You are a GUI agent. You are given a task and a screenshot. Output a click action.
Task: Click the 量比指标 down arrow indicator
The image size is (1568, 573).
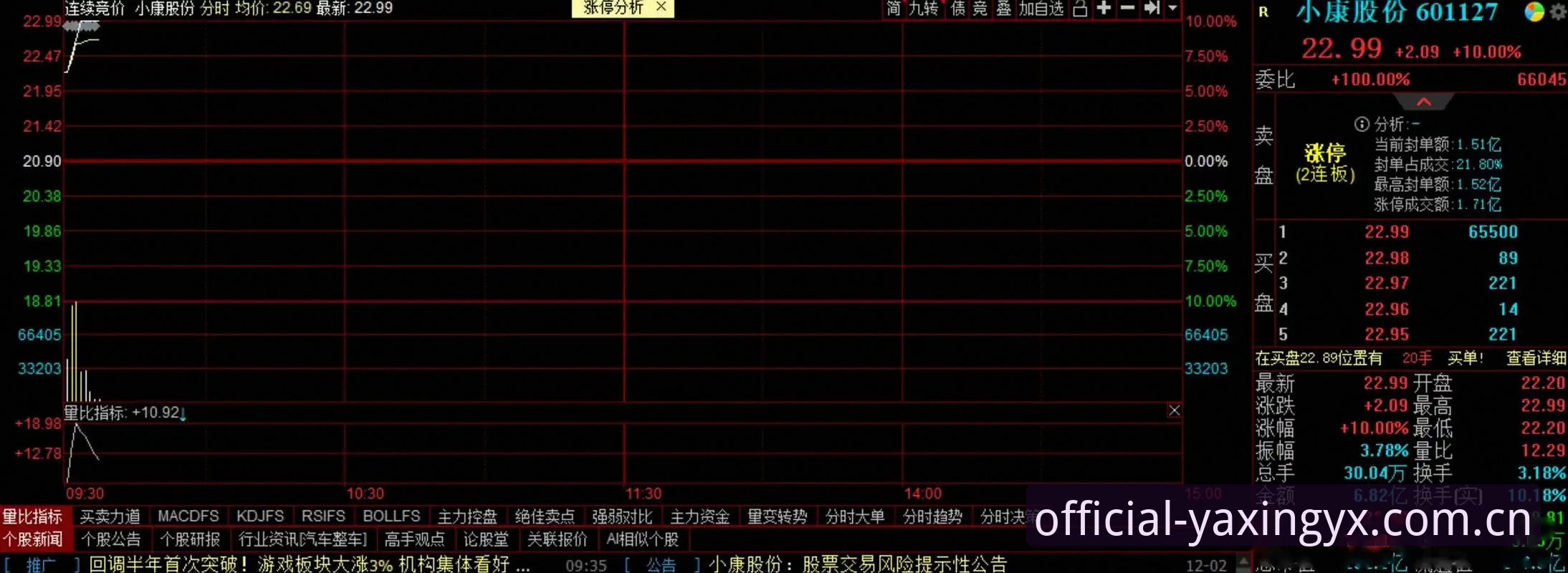[183, 413]
